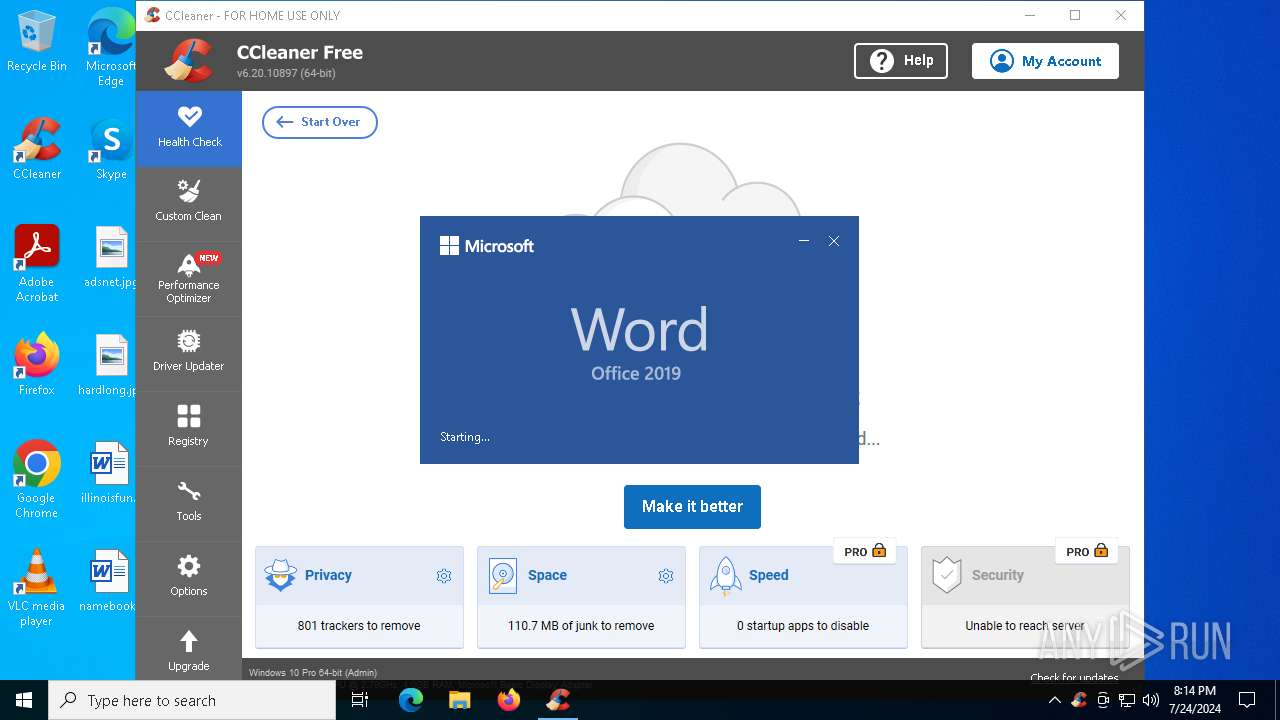
Task: Launch Firefox from the taskbar
Action: coord(508,700)
